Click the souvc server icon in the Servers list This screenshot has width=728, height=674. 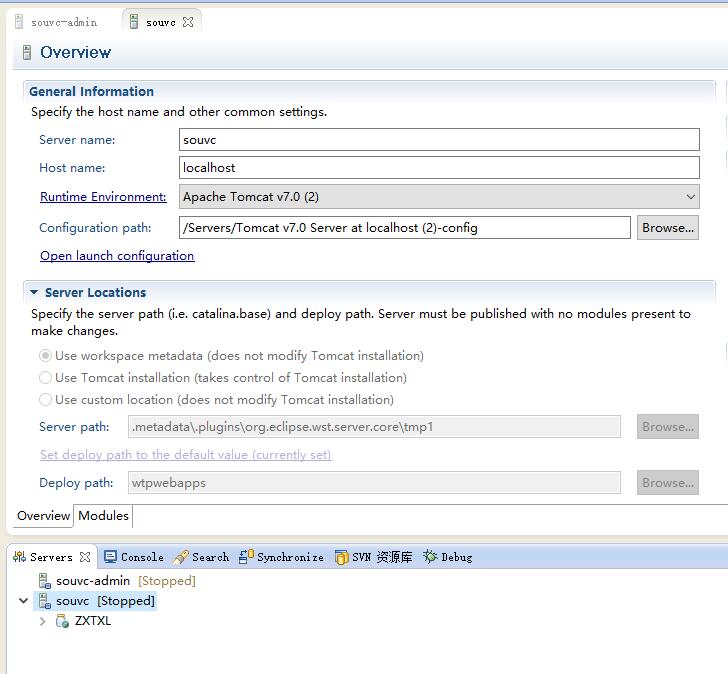click(45, 601)
